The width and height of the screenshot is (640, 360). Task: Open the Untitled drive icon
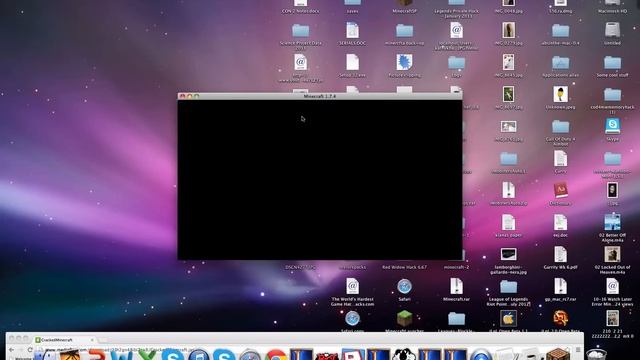(612, 30)
